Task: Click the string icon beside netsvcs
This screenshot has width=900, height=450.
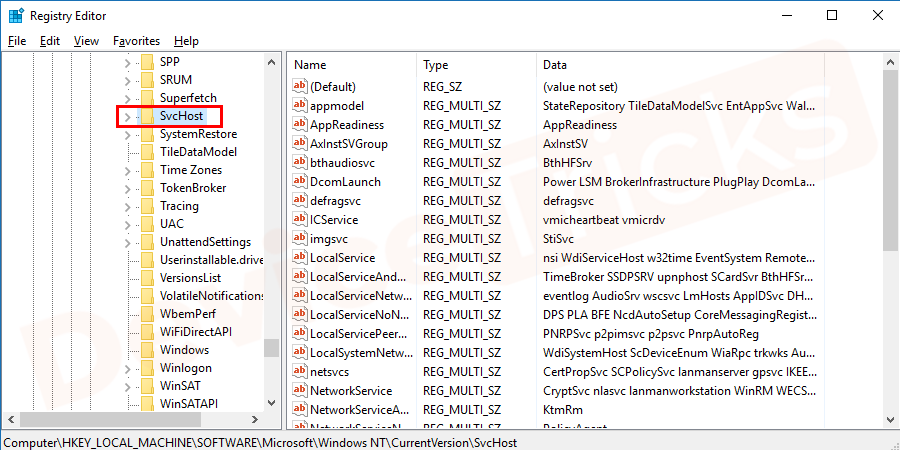Action: (300, 372)
